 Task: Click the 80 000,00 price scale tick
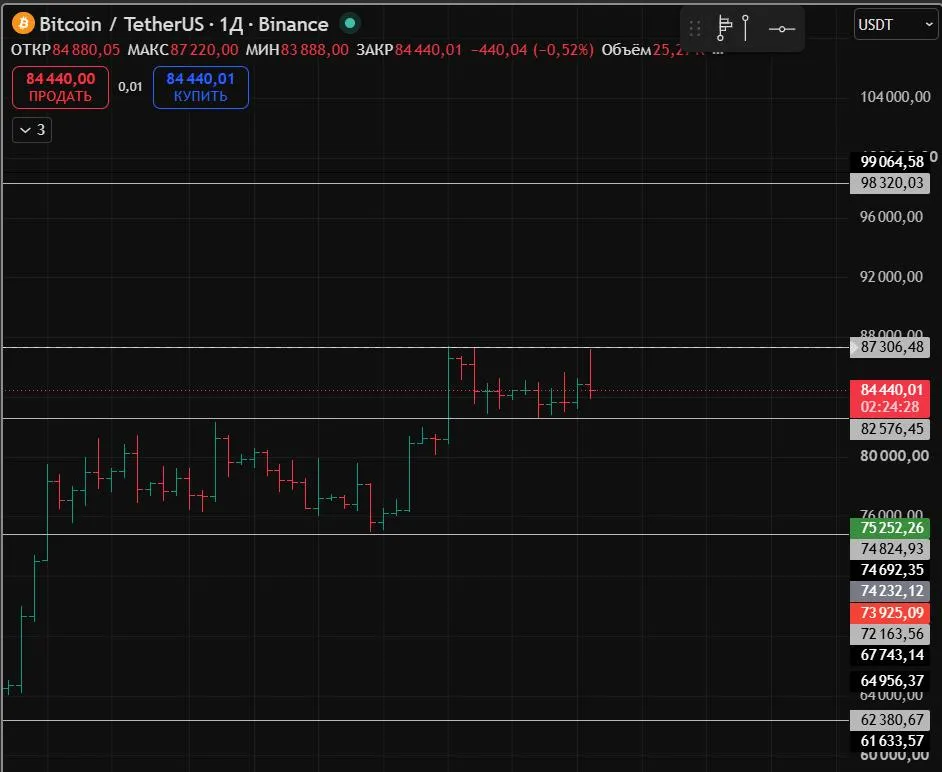895,456
